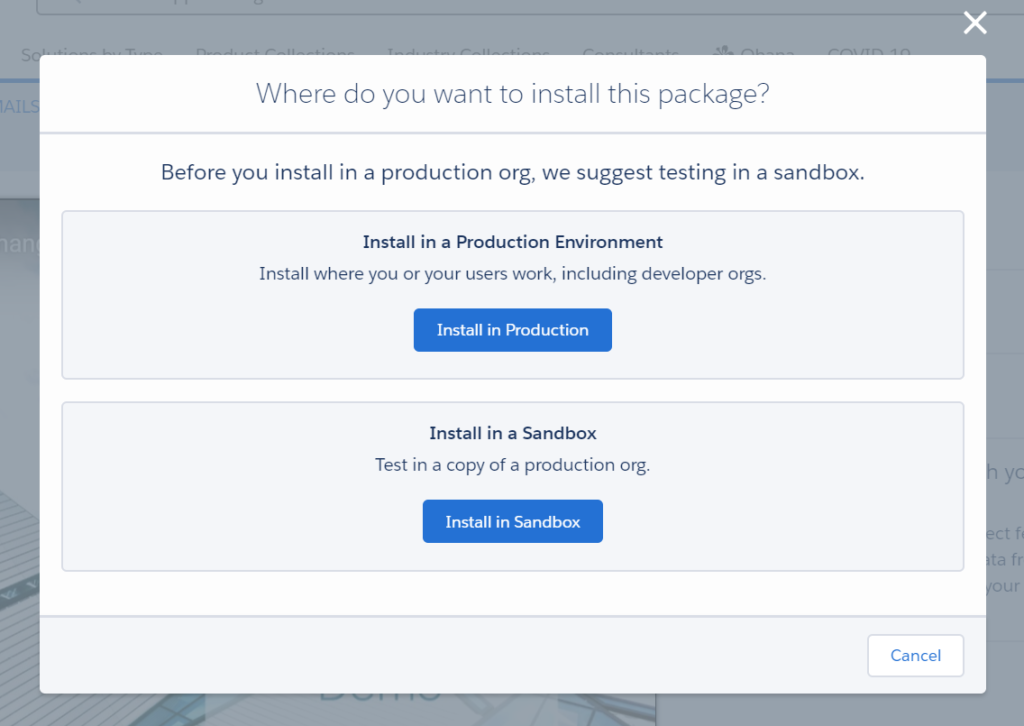Screen dimensions: 1024x726
Task: Select the 'Install in a Production Environment' heading
Action: (x=513, y=242)
